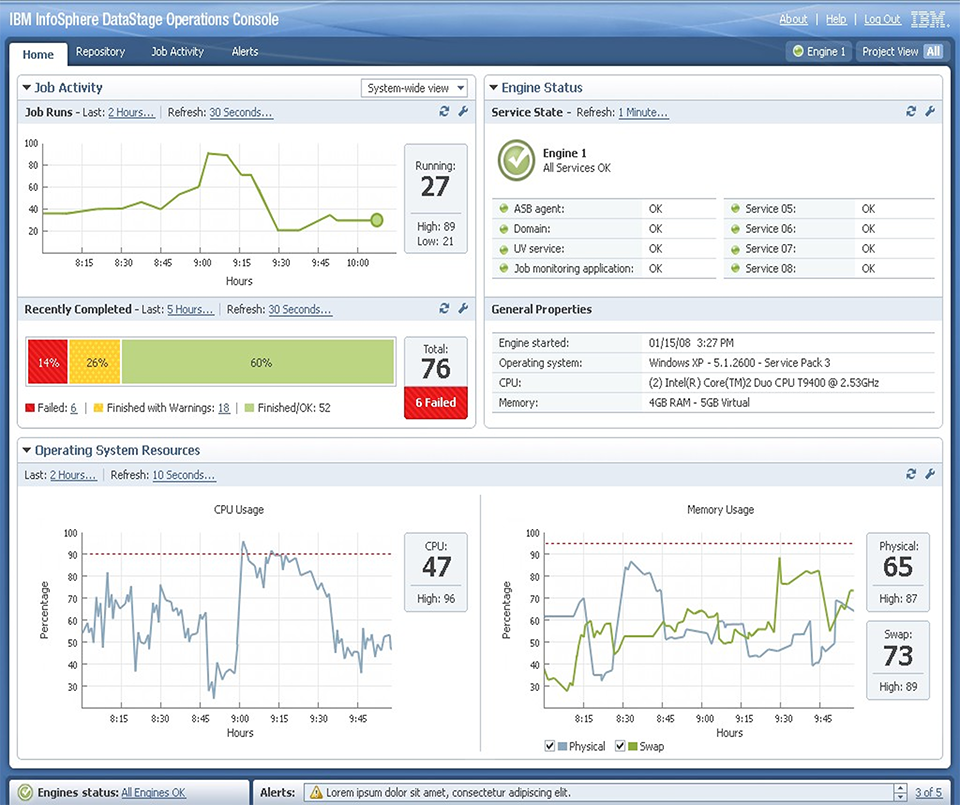
Task: Change Recently Completed last 5 Hours range
Action: tap(190, 310)
